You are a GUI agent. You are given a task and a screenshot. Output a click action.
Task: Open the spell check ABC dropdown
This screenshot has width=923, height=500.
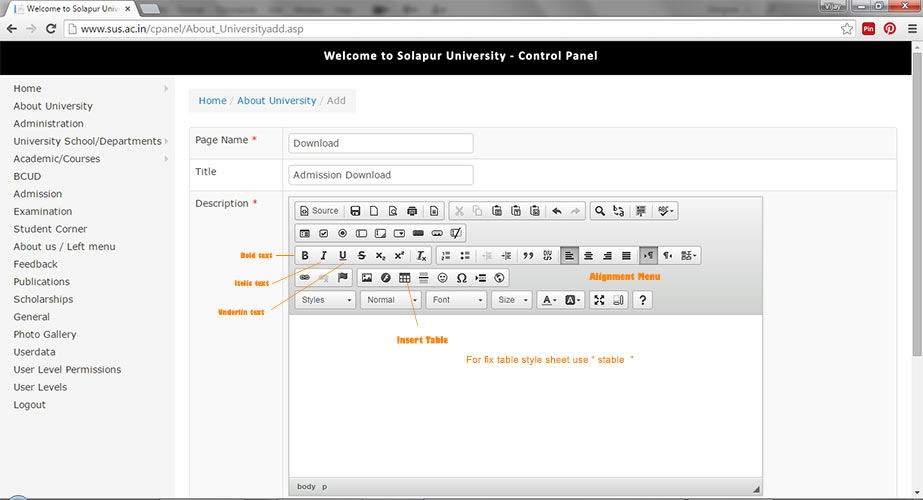pos(665,211)
